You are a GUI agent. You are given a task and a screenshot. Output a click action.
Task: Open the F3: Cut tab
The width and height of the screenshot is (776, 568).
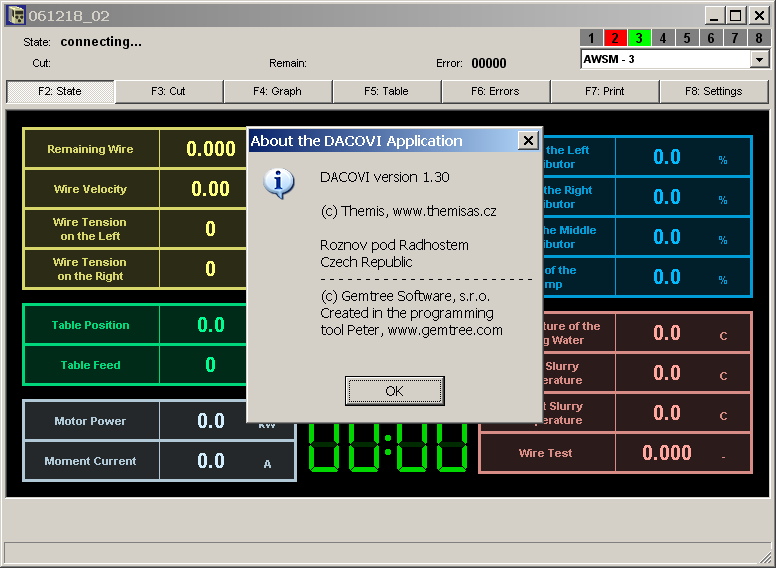168,91
